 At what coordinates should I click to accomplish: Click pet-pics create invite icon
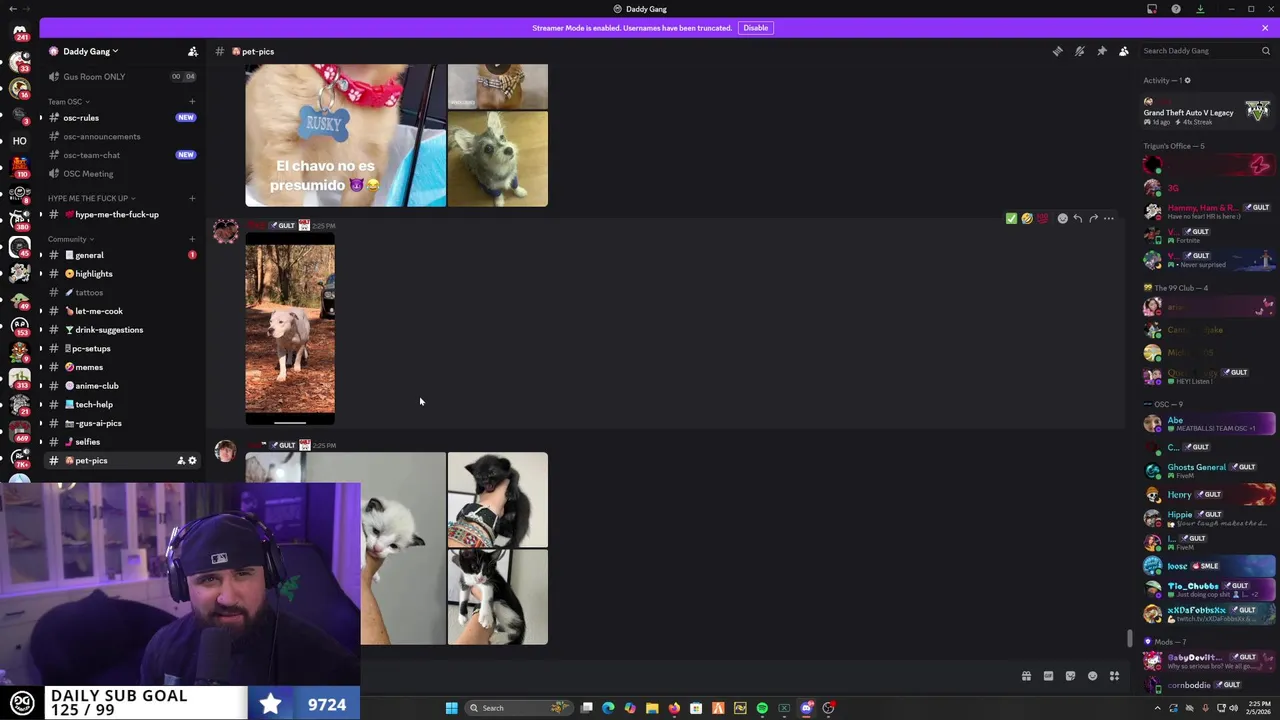tap(181, 461)
